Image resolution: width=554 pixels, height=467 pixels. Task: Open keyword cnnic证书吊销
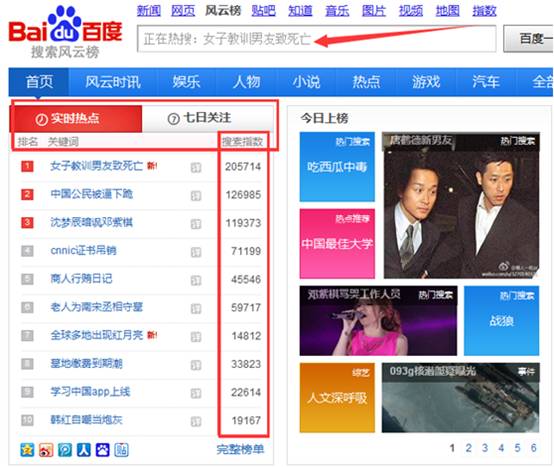[83, 250]
